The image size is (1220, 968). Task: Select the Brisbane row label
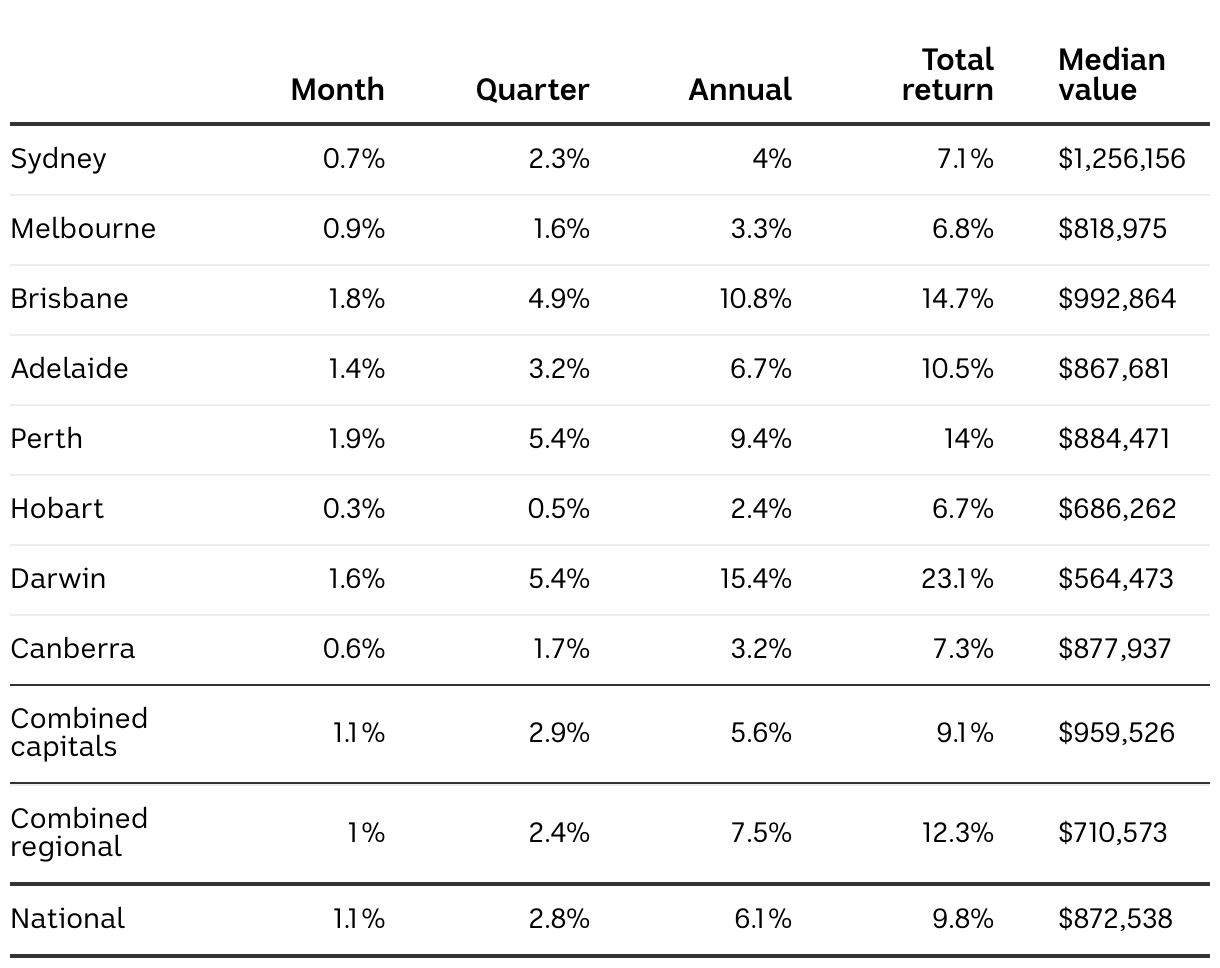pyautogui.click(x=70, y=299)
